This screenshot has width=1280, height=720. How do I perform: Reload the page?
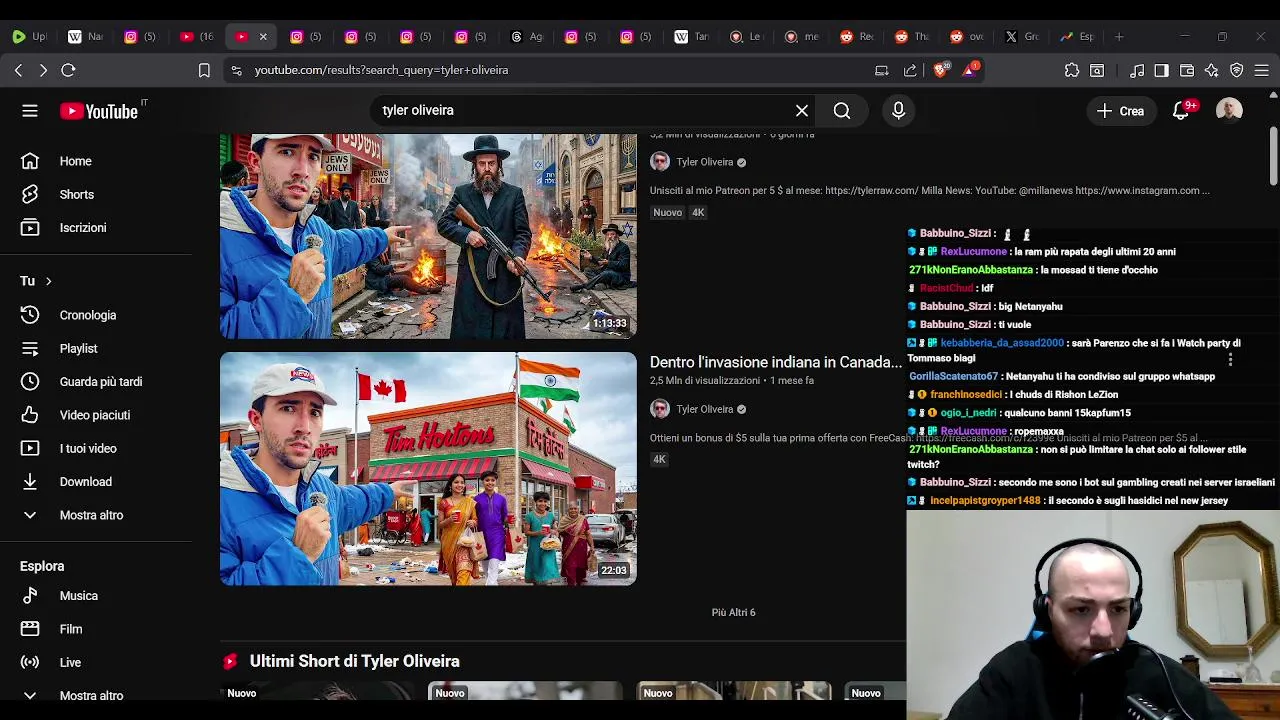[68, 70]
